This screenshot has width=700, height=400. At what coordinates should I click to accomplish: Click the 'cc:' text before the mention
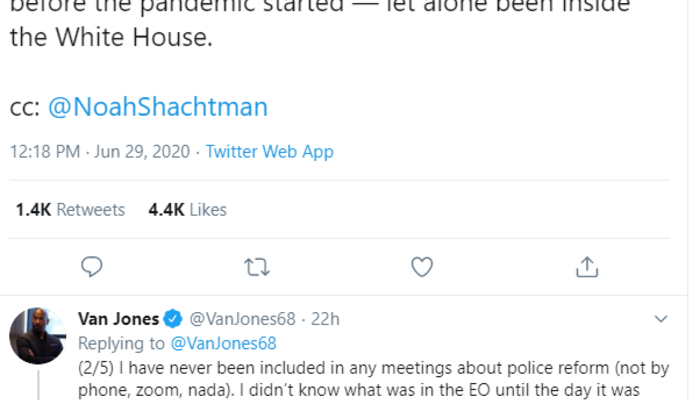[24, 108]
